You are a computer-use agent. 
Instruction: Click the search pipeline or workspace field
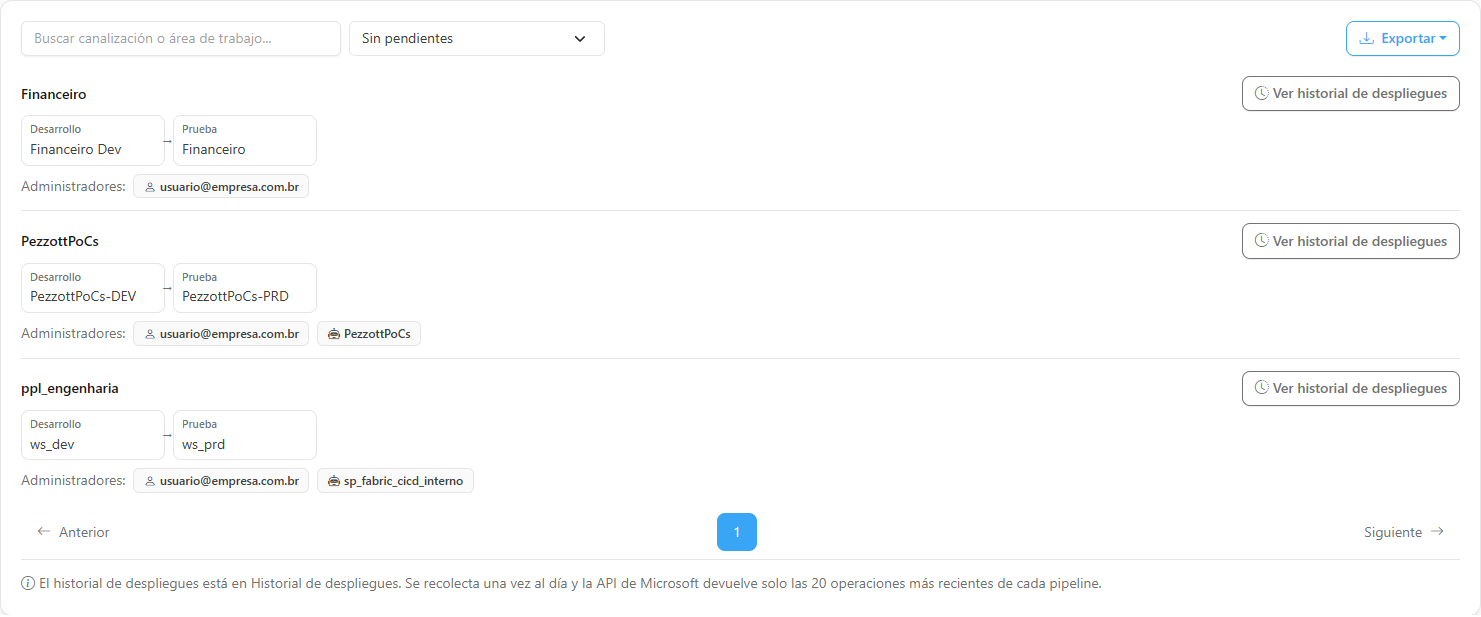(181, 38)
